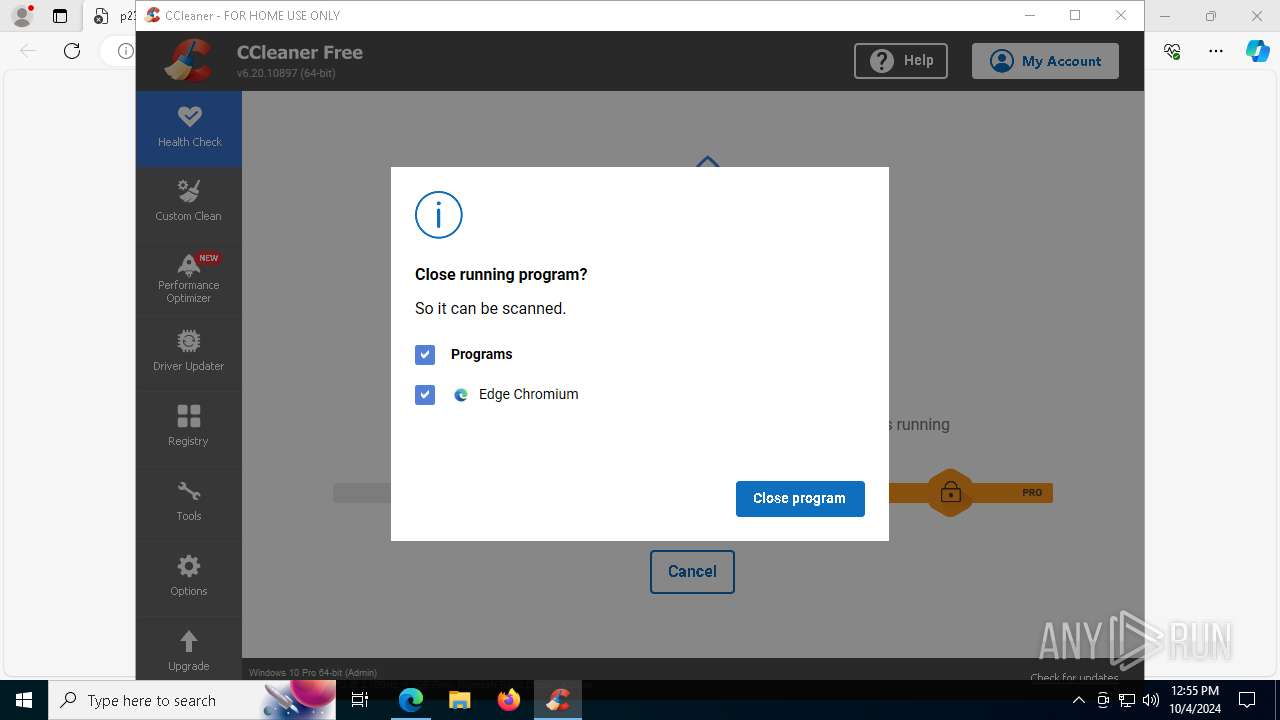The image size is (1280, 720).
Task: Open Edge Settings and more menu
Action: point(1215,51)
